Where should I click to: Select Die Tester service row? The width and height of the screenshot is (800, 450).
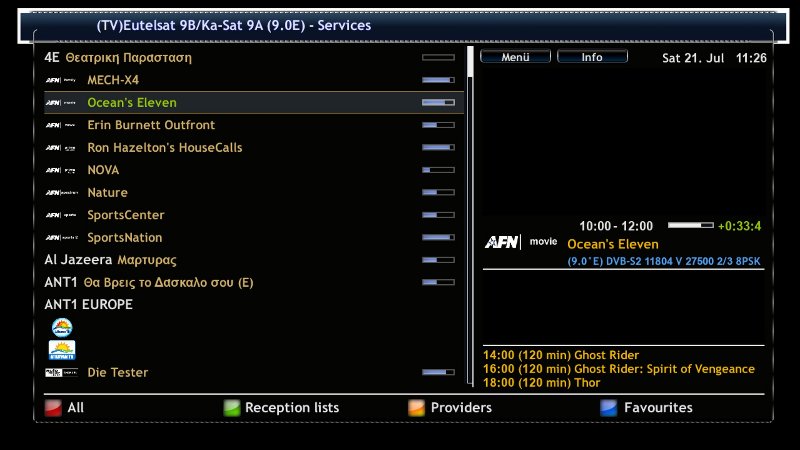point(254,372)
